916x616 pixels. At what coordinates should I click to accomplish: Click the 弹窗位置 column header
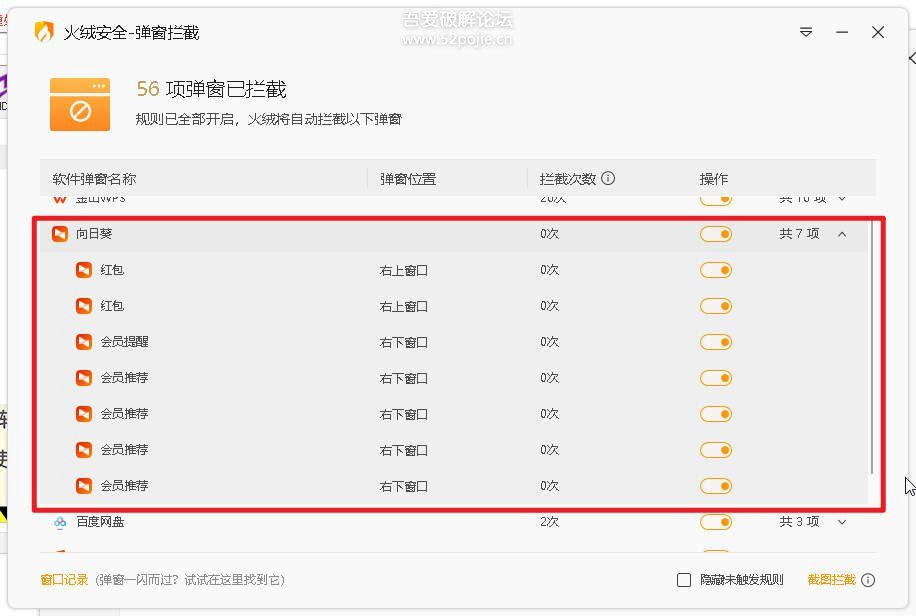tap(408, 179)
